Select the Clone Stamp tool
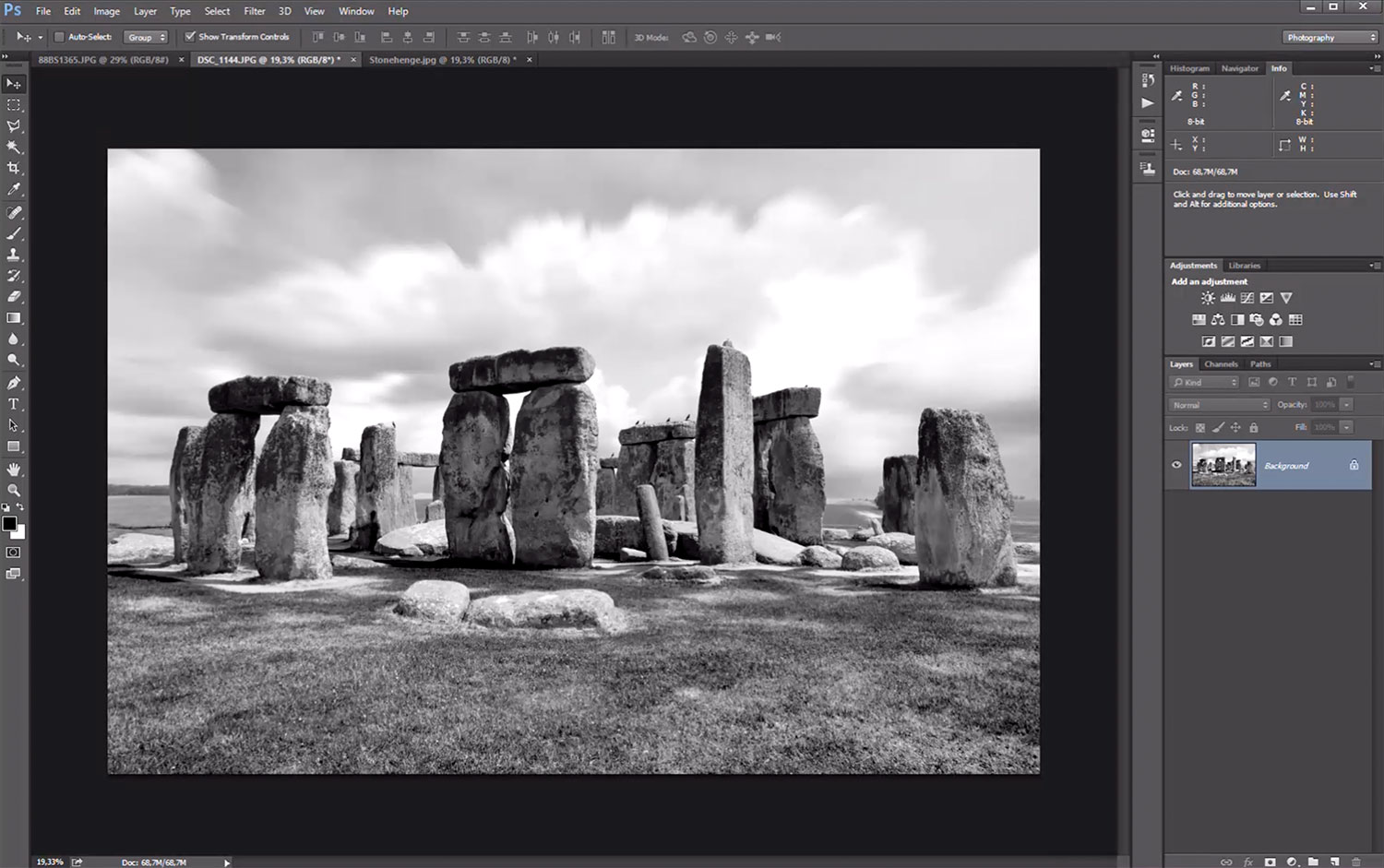This screenshot has height=868, width=1384. point(14,255)
